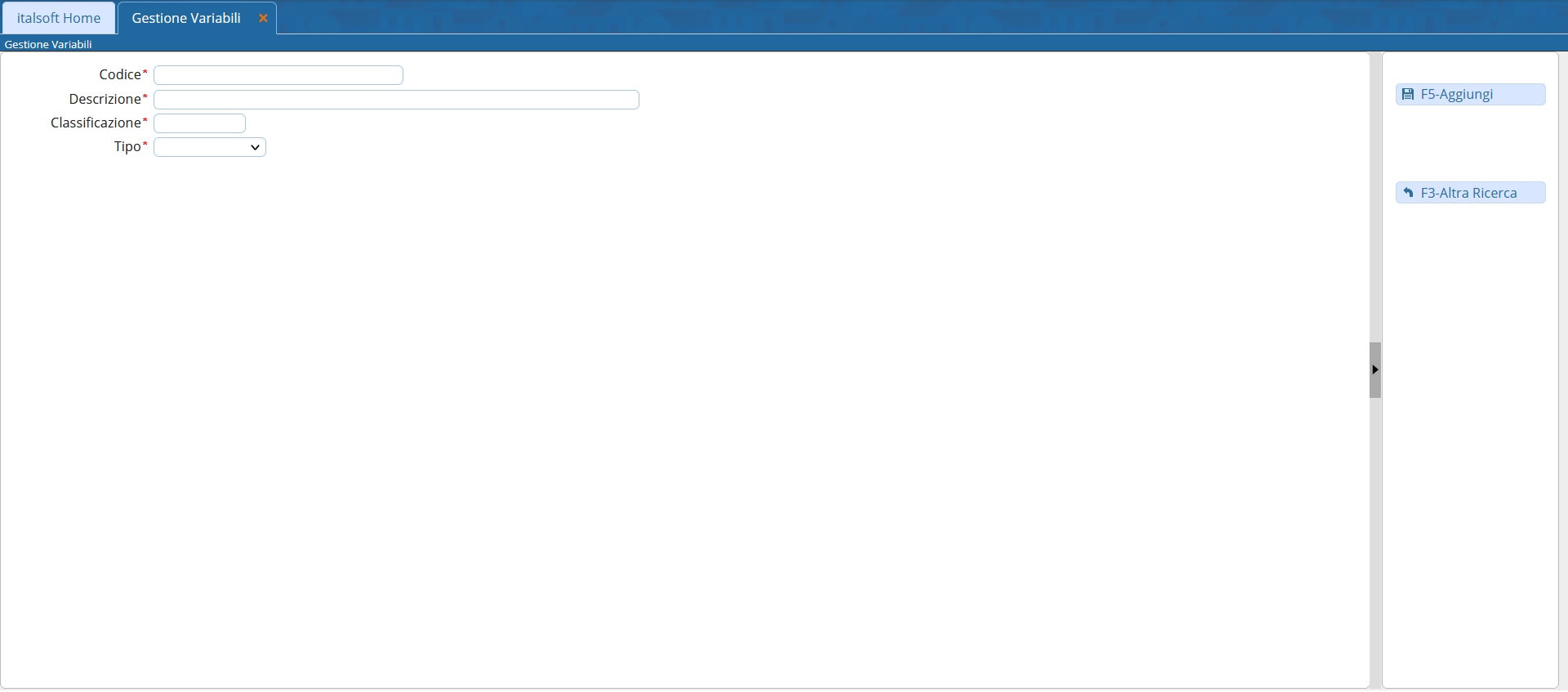Focus the Classificazione input box

tap(199, 123)
